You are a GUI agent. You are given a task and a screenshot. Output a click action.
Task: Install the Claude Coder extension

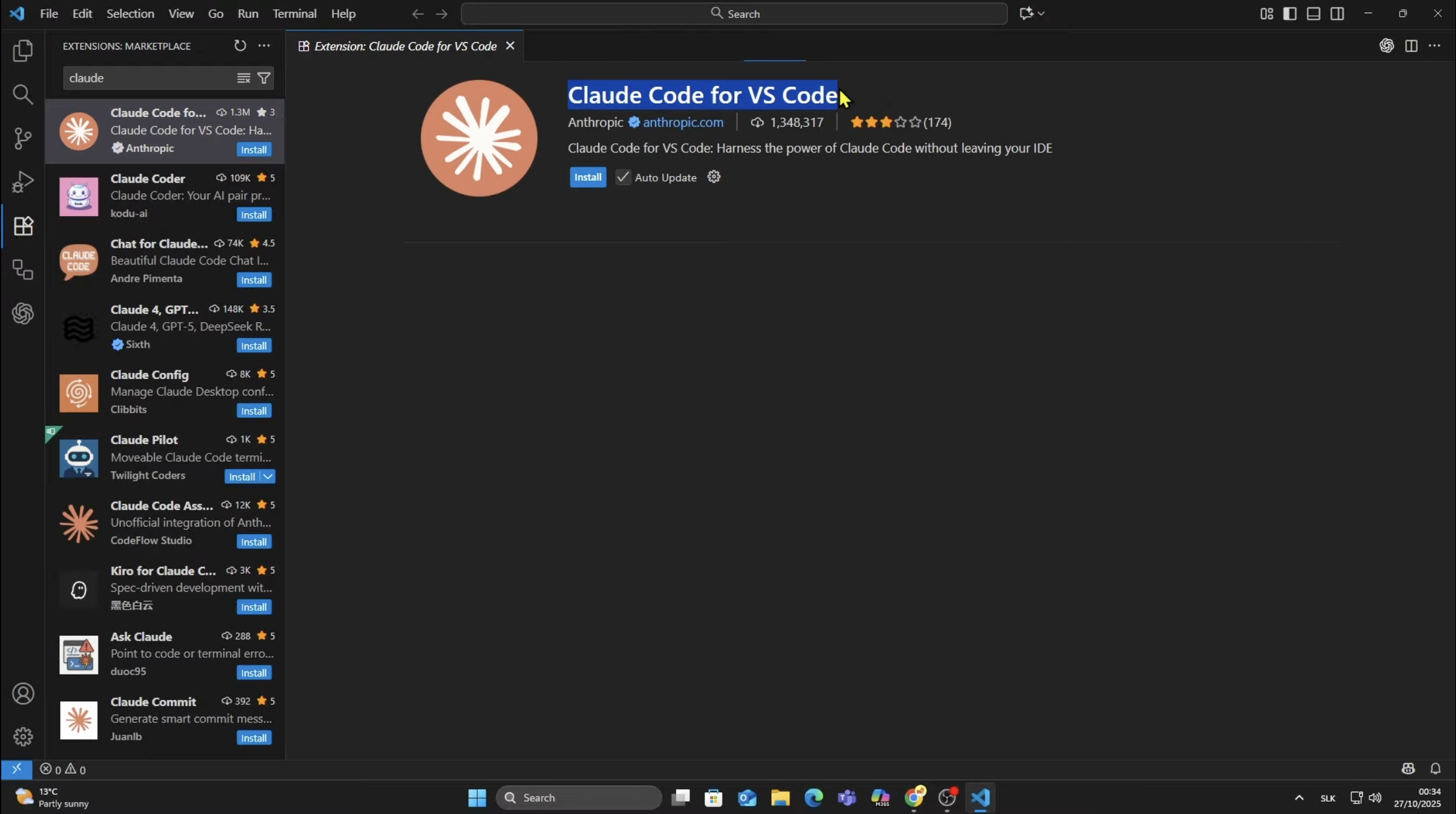click(254, 215)
